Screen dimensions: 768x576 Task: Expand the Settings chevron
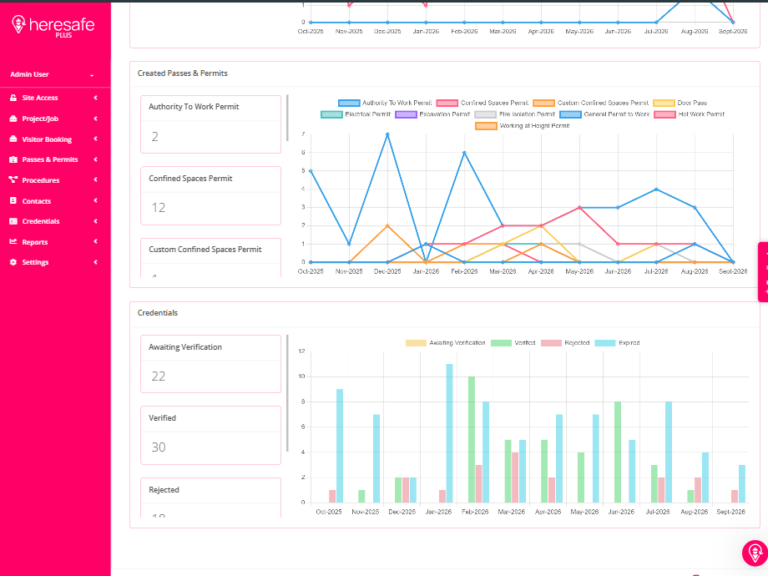click(96, 262)
